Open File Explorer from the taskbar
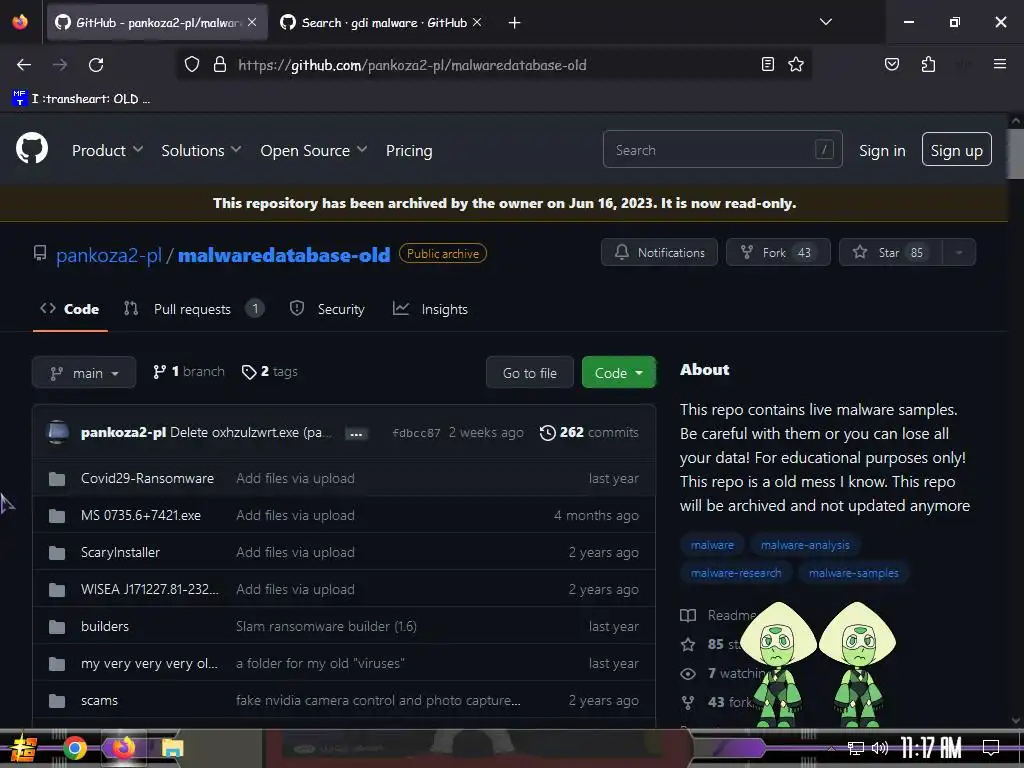The image size is (1024, 768). (x=172, y=748)
